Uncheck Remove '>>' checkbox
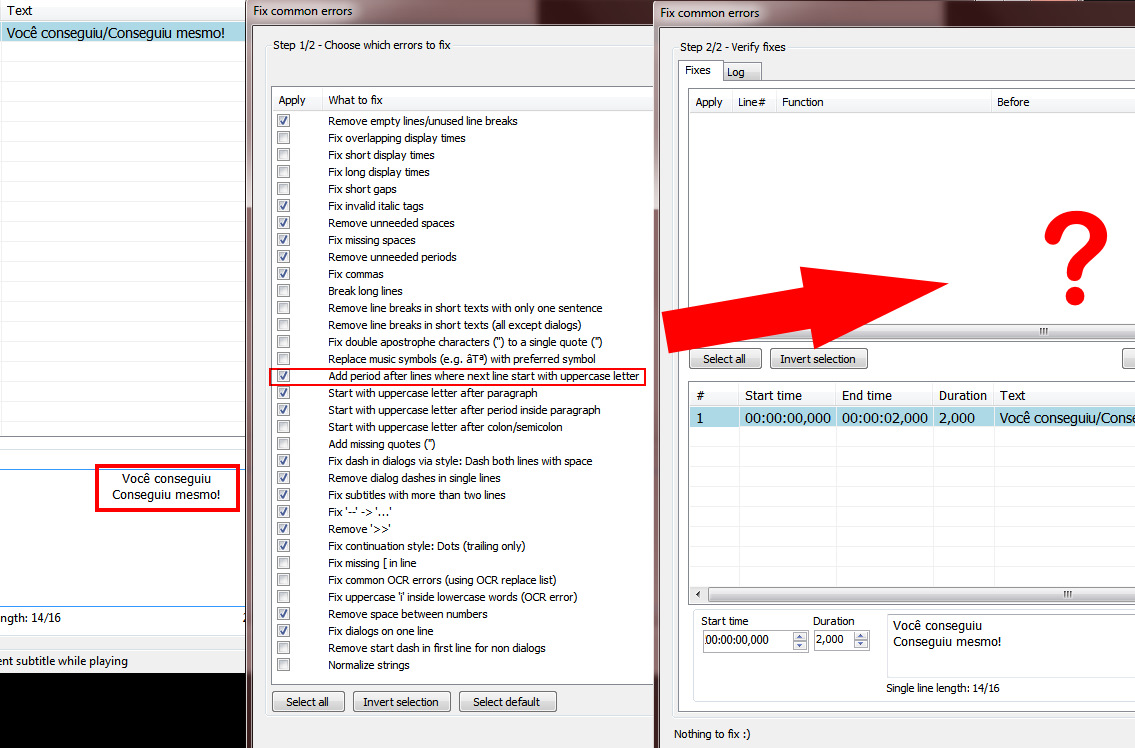Image resolution: width=1135 pixels, height=748 pixels. click(x=284, y=529)
